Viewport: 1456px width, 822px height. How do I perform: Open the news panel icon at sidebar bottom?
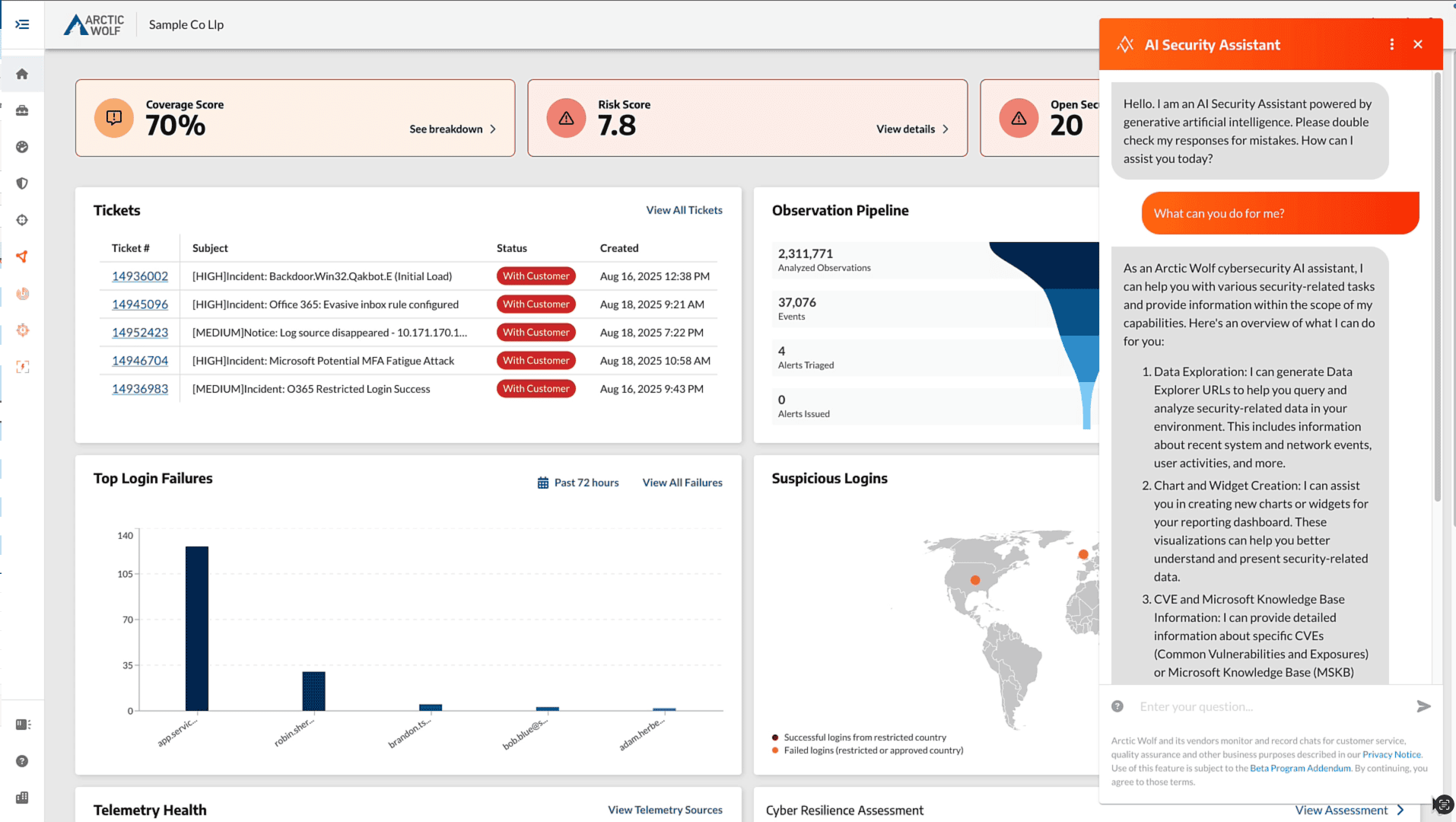pyautogui.click(x=23, y=724)
